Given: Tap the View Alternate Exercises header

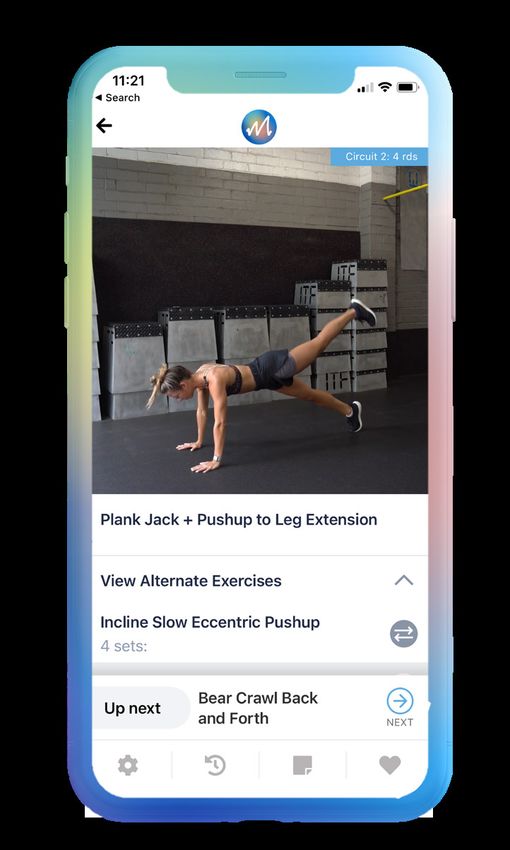Looking at the screenshot, I should tap(191, 581).
